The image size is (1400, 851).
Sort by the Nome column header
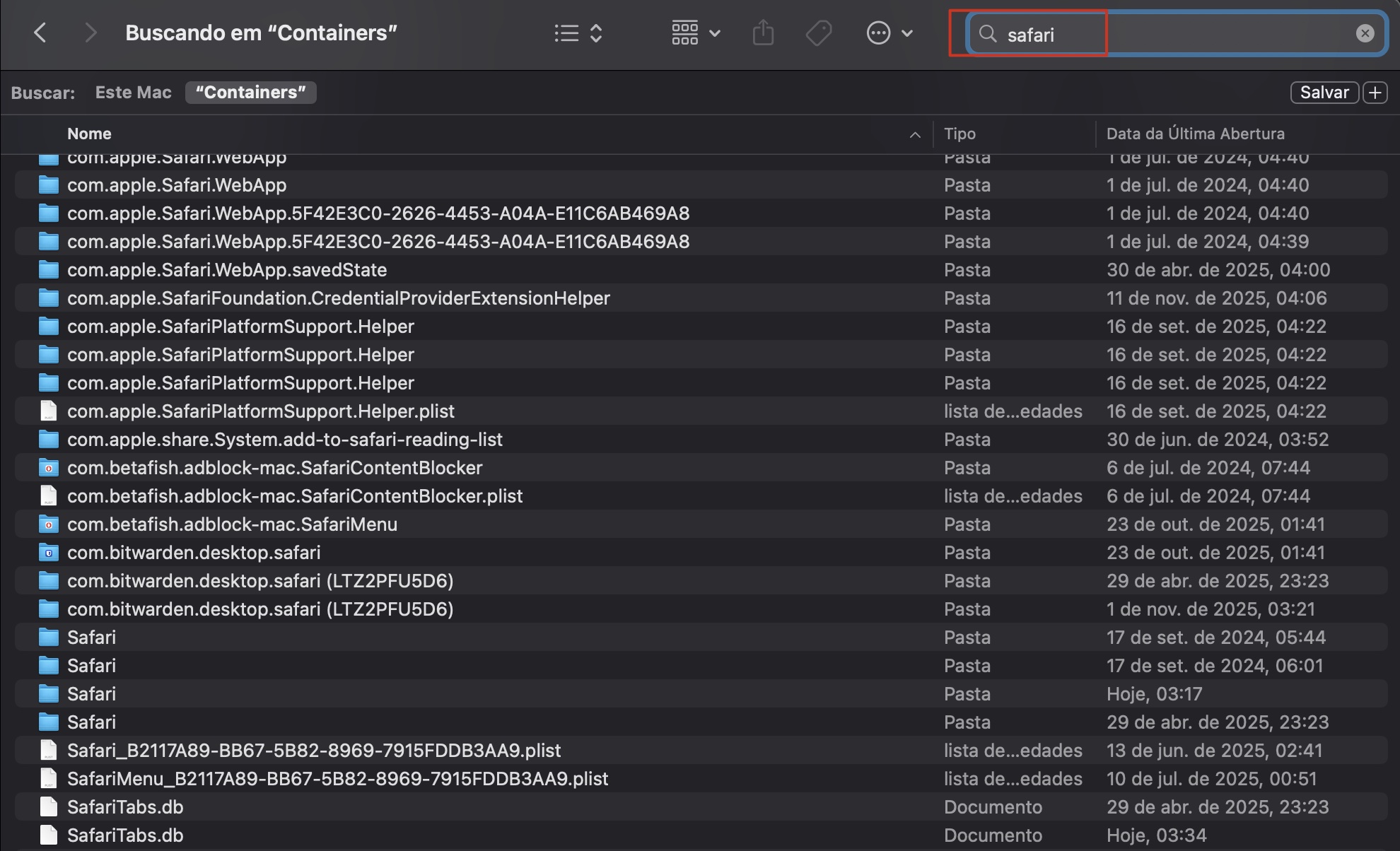[89, 134]
